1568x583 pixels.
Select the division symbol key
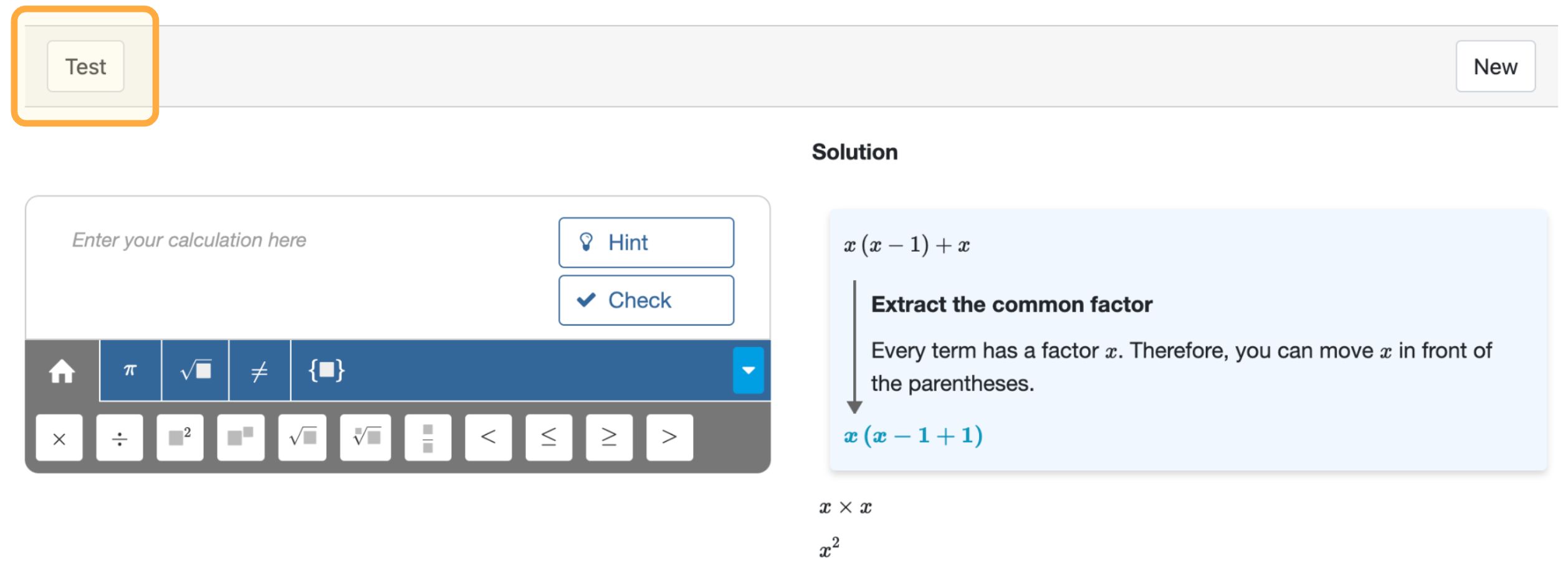[120, 437]
